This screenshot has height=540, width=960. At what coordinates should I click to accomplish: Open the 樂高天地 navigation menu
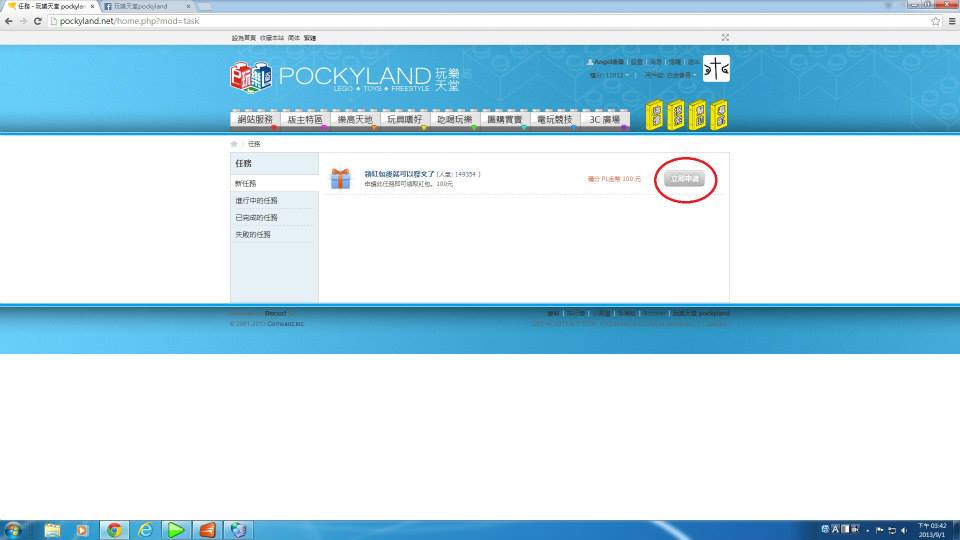coord(355,120)
